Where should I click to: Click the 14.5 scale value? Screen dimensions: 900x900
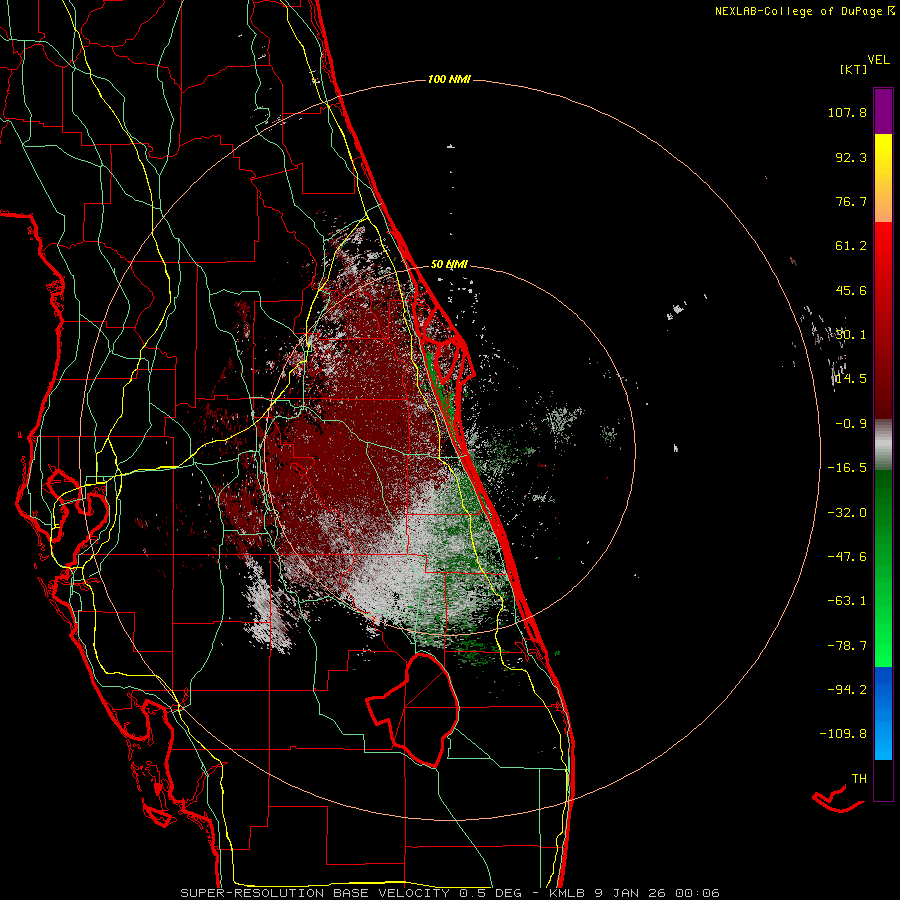click(851, 379)
